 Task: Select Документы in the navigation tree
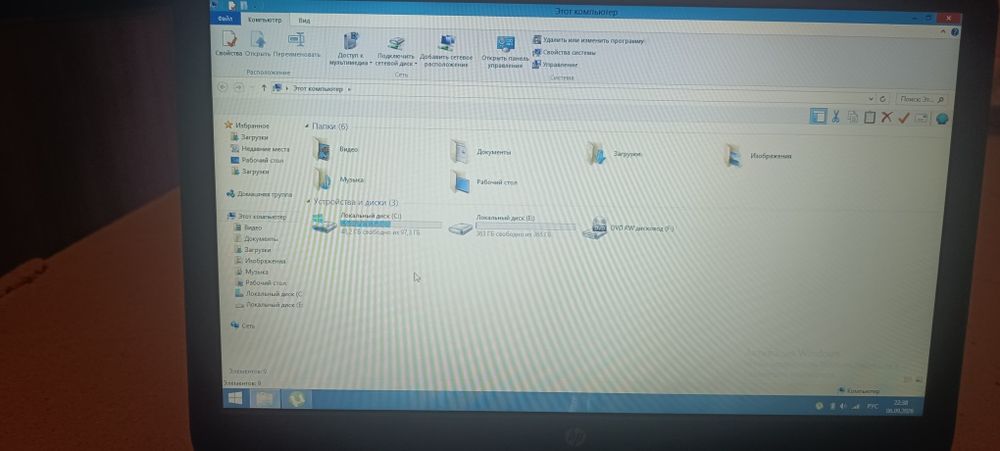point(257,239)
